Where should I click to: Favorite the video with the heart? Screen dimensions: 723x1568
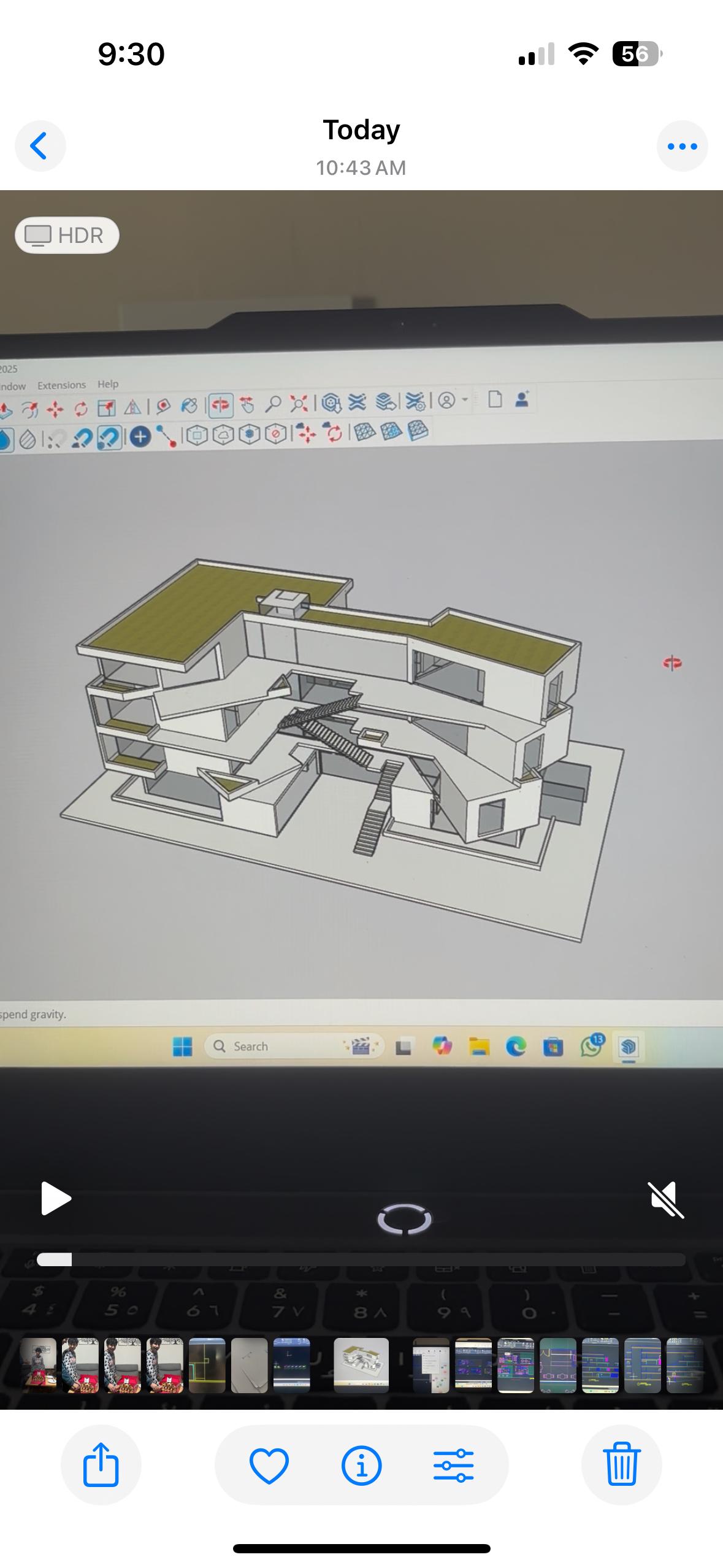pyautogui.click(x=269, y=1465)
